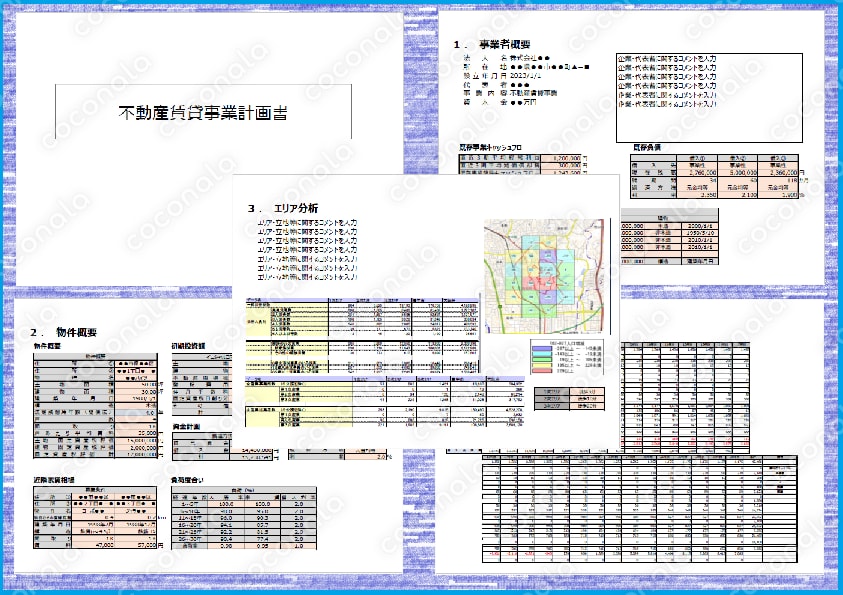Click the 元金均等 cell under 借入①
Image resolution: width=843 pixels, height=595 pixels.
tap(697, 188)
